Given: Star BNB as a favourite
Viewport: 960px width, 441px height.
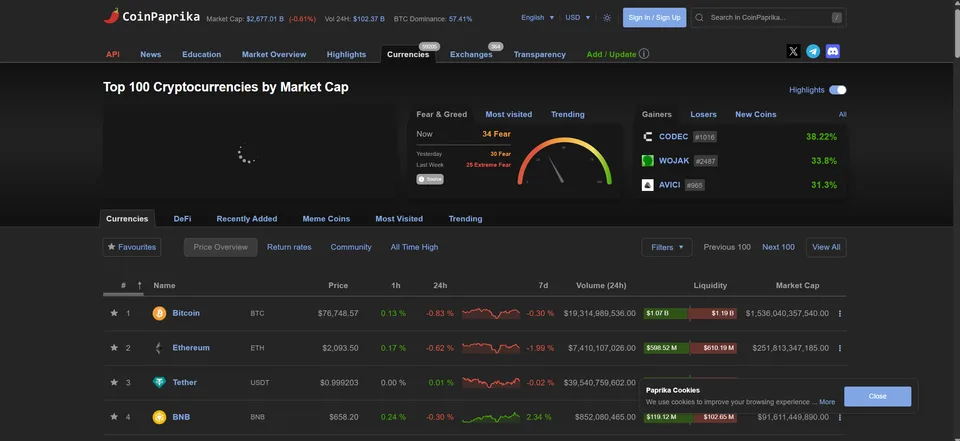Looking at the screenshot, I should [114, 417].
